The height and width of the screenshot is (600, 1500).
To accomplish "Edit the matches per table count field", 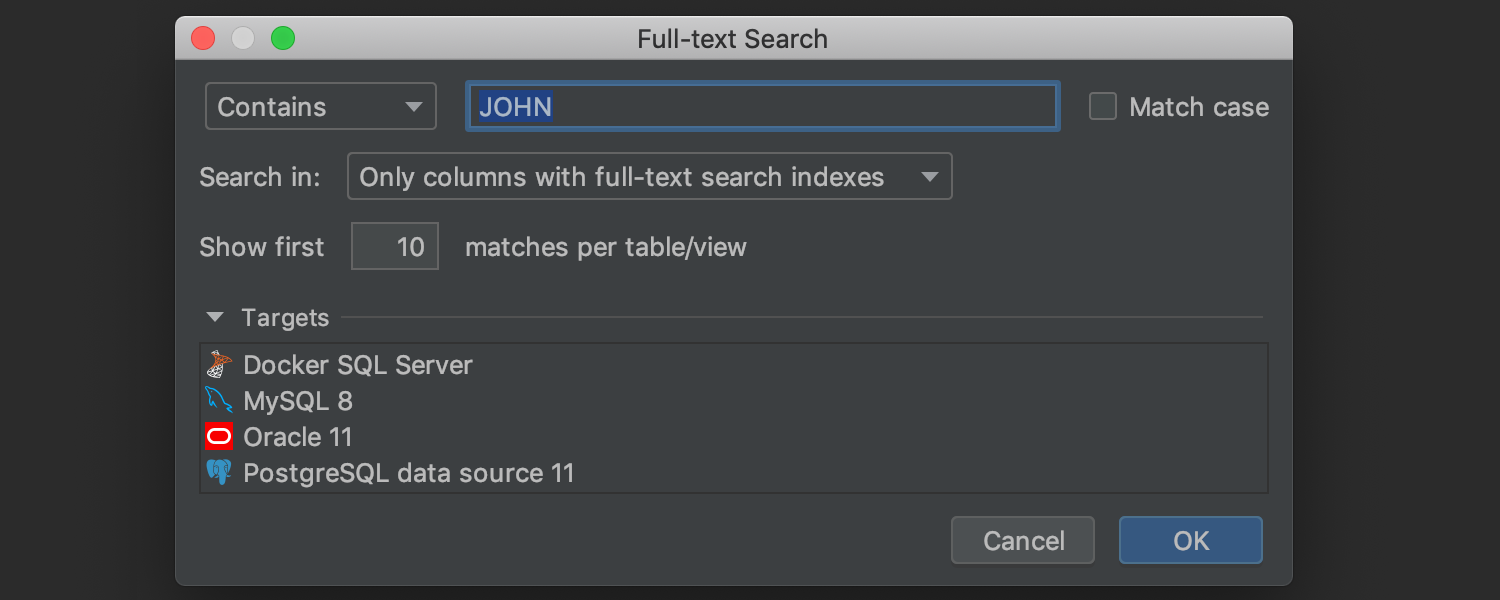I will tap(394, 246).
